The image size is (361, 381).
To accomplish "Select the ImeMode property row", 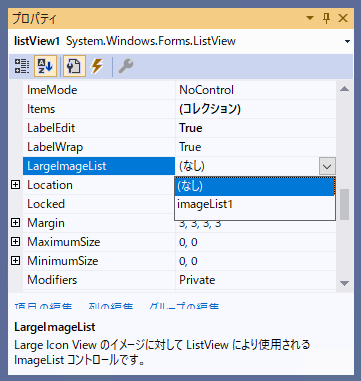I will 179,90.
